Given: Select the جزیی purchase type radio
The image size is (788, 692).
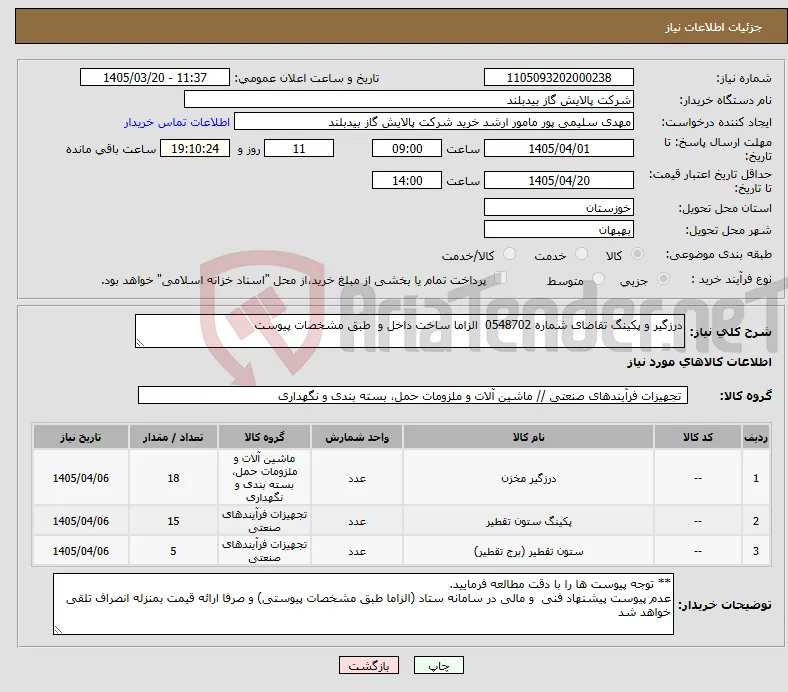Looking at the screenshot, I should pyautogui.click(x=663, y=279).
